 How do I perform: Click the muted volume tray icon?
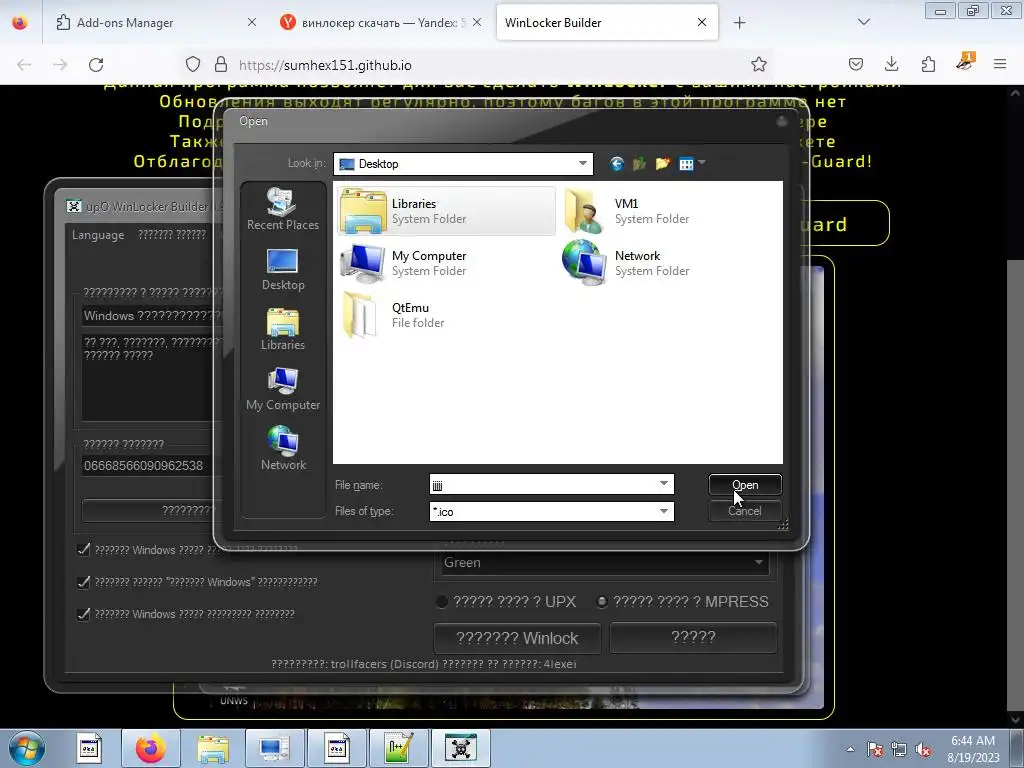[x=923, y=750]
